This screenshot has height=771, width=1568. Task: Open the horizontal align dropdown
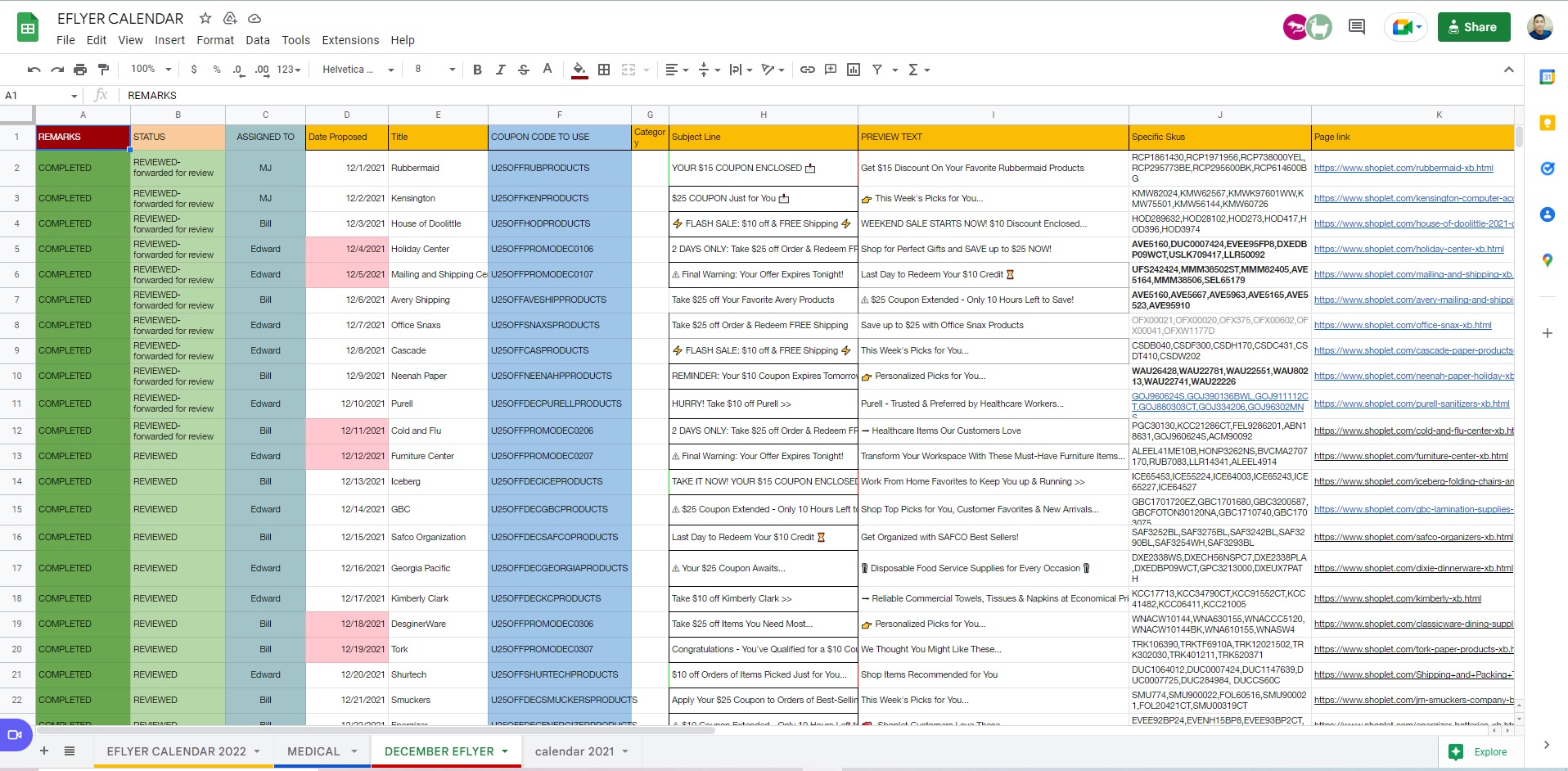click(677, 70)
